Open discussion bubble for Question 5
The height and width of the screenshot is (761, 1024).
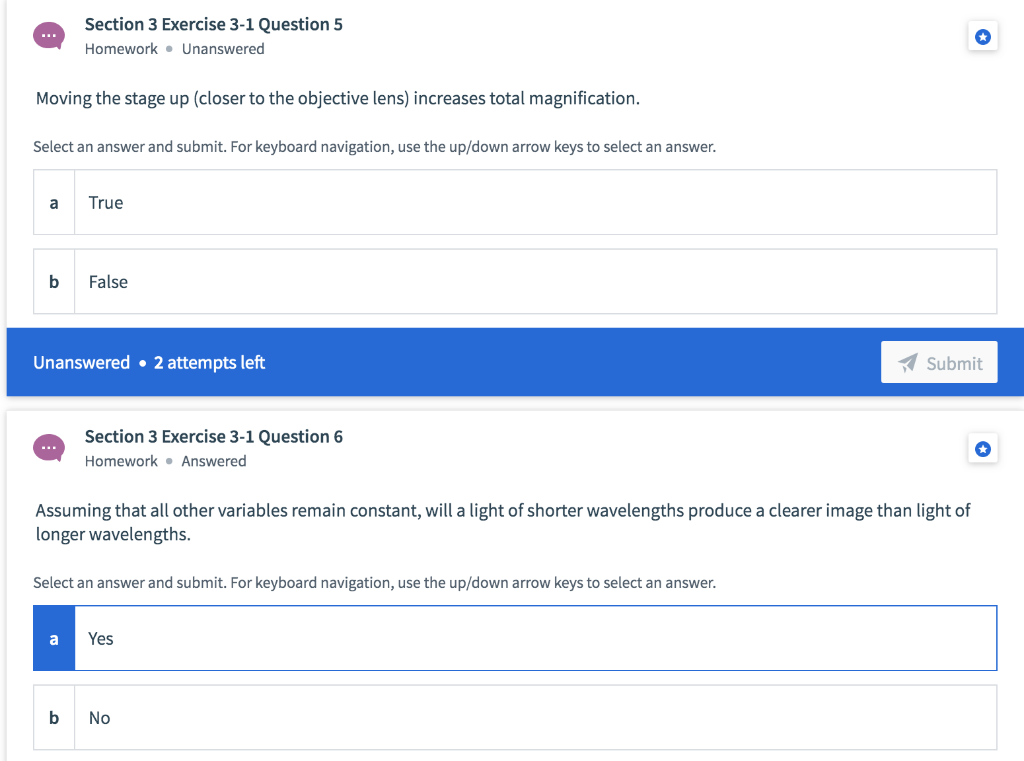[47, 36]
